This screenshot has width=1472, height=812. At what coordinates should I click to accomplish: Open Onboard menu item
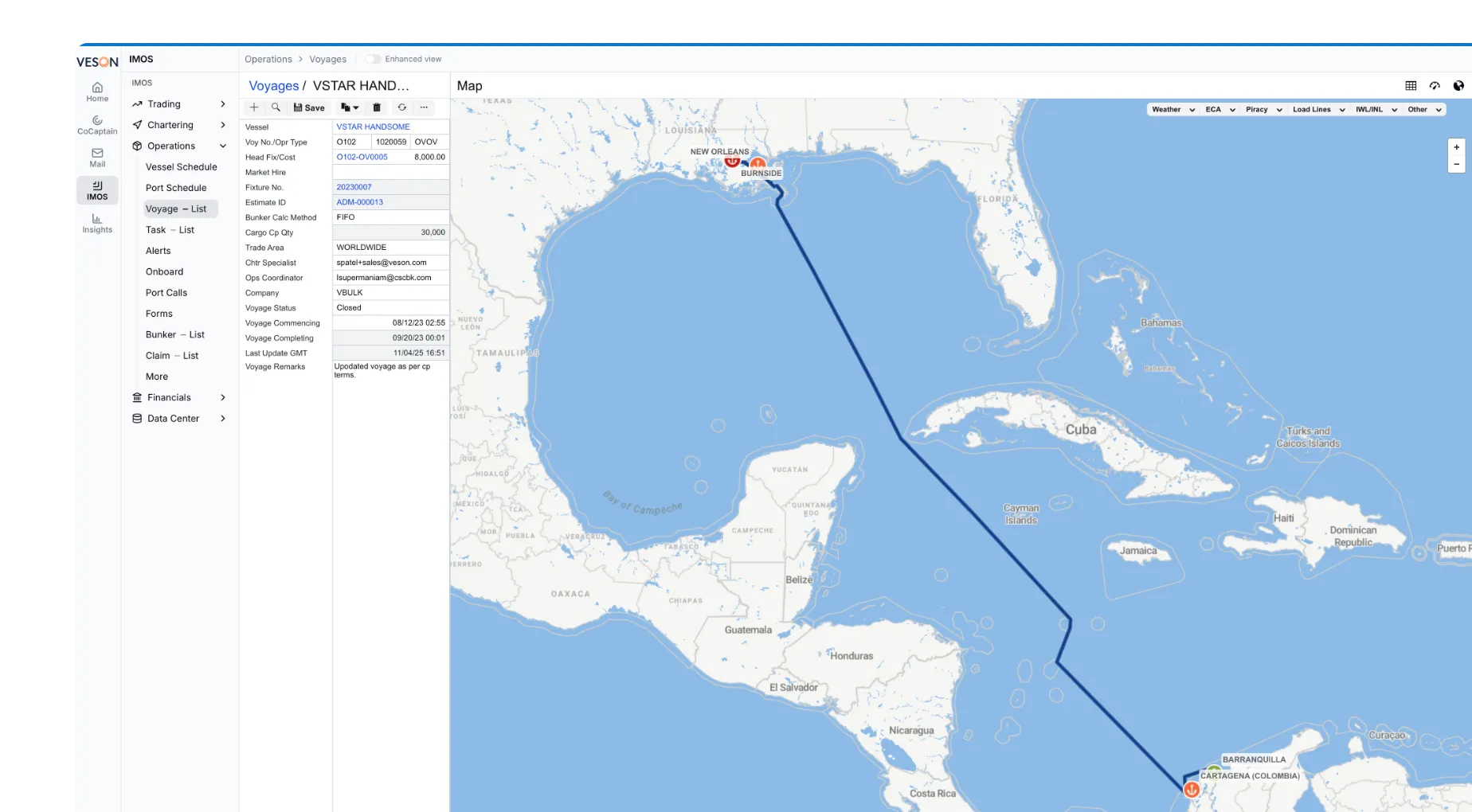tap(164, 271)
